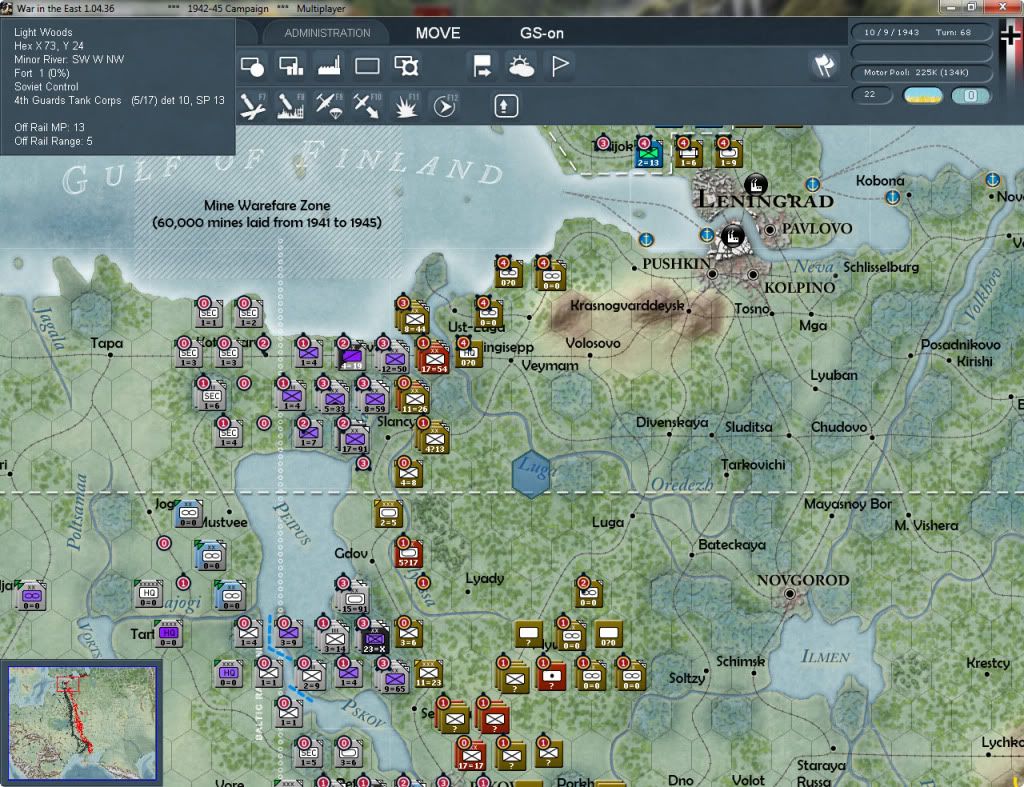This screenshot has width=1024, height=787.
Task: Select the SEC unit counter marked 1=2
Action: (249, 314)
